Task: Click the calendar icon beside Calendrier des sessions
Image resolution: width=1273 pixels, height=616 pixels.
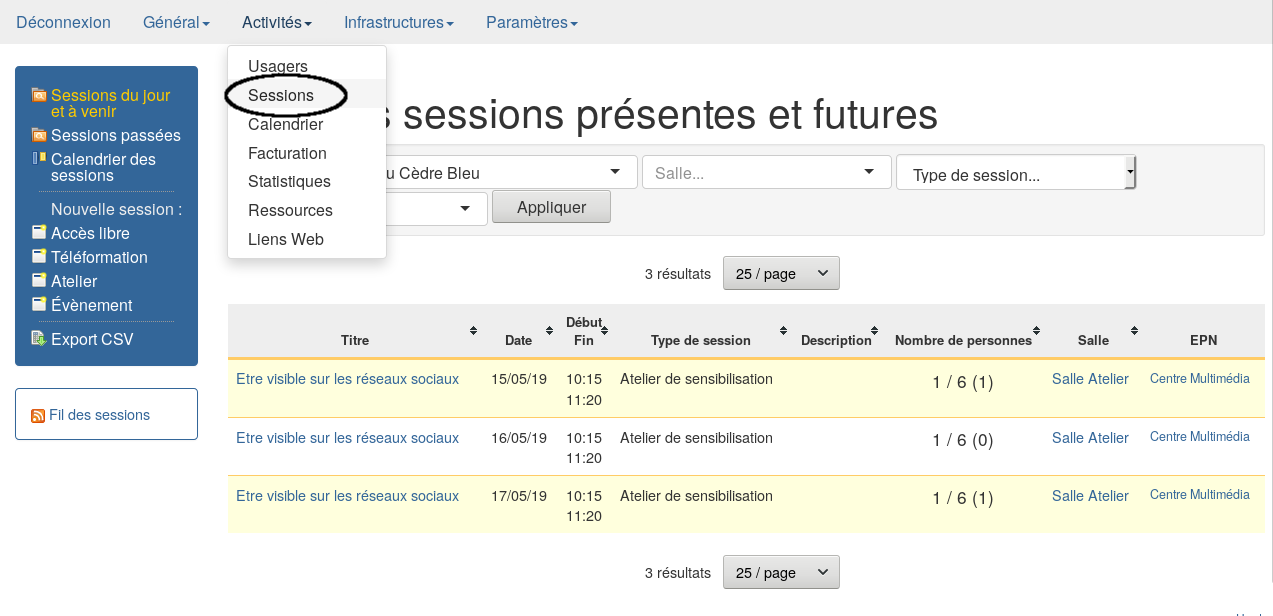Action: click(39, 159)
